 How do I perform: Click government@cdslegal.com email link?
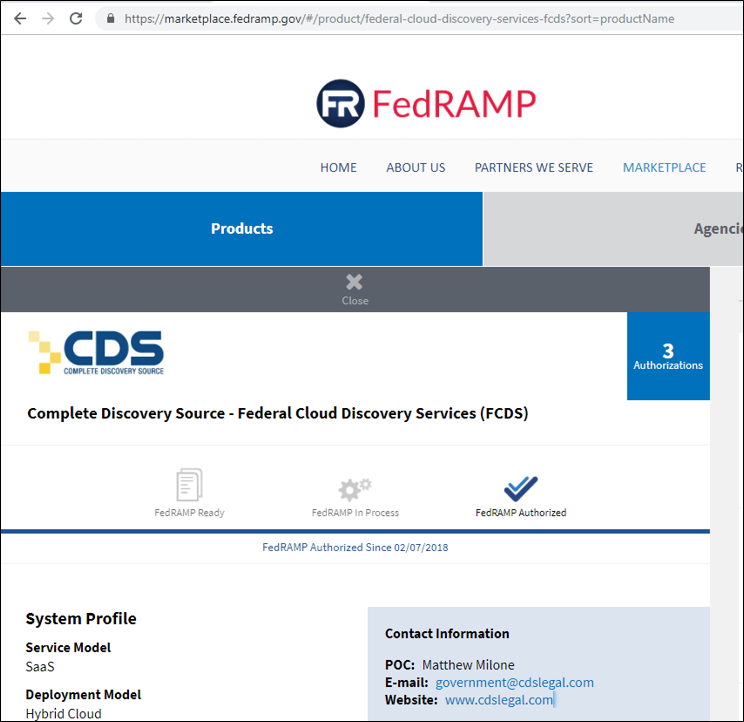click(514, 682)
